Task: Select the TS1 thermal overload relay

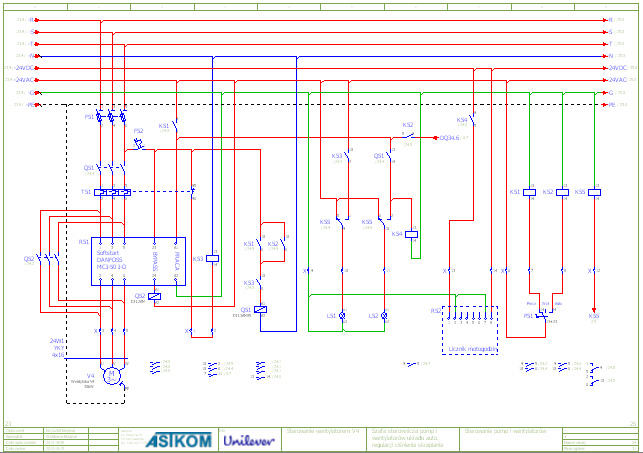Action: click(x=112, y=191)
